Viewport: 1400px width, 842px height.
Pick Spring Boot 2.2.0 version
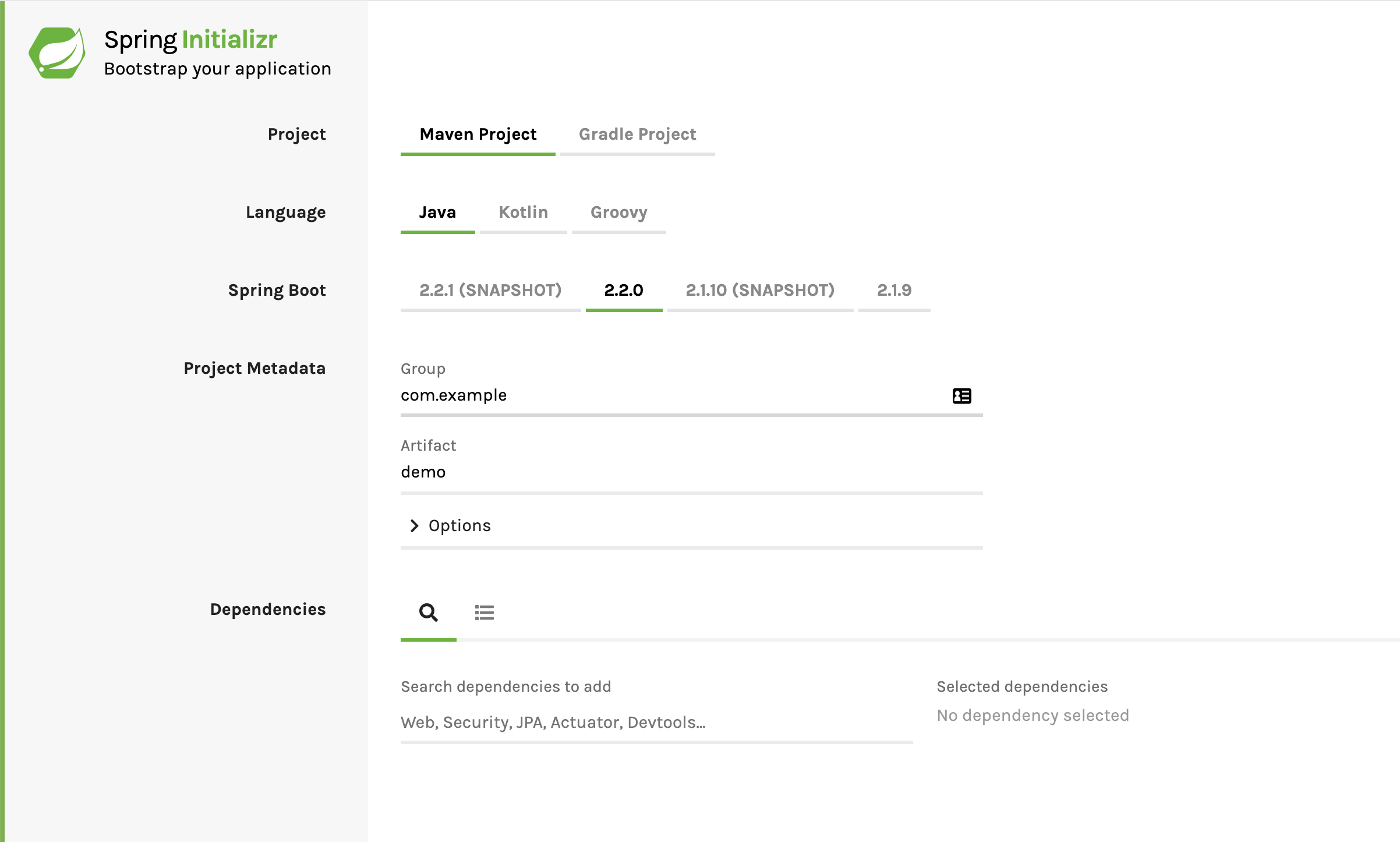(x=623, y=291)
